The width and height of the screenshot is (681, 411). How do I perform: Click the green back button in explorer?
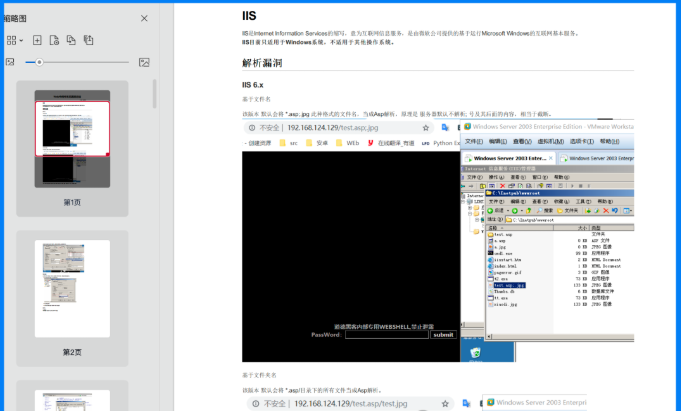coord(495,211)
